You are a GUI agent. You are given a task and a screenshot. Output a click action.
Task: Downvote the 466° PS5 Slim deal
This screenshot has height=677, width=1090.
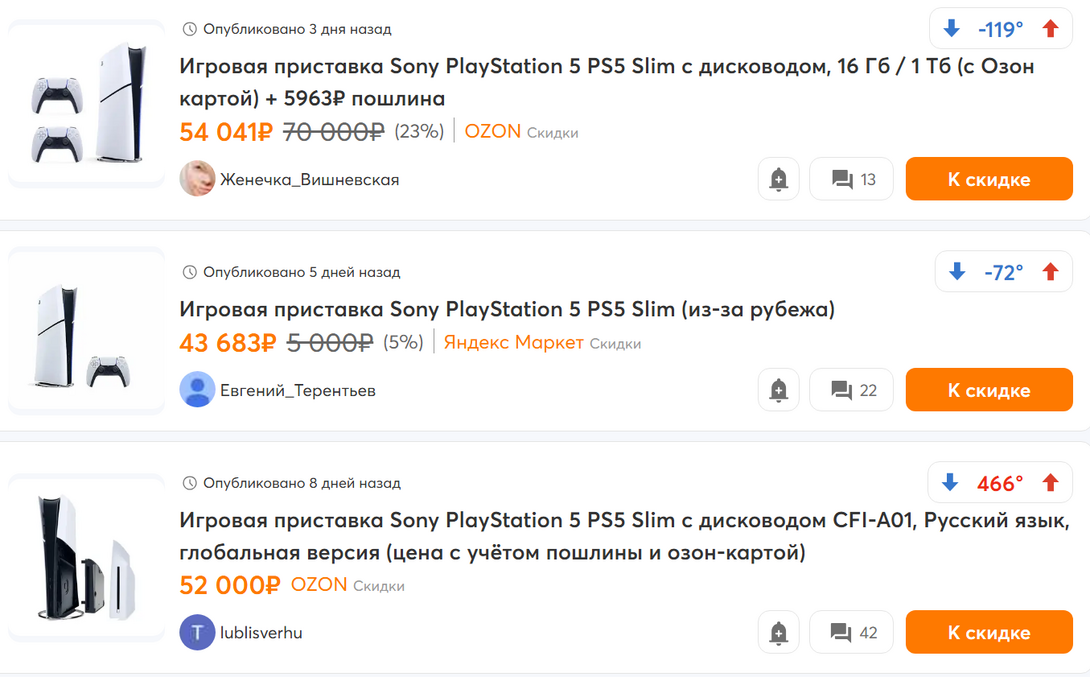950,483
